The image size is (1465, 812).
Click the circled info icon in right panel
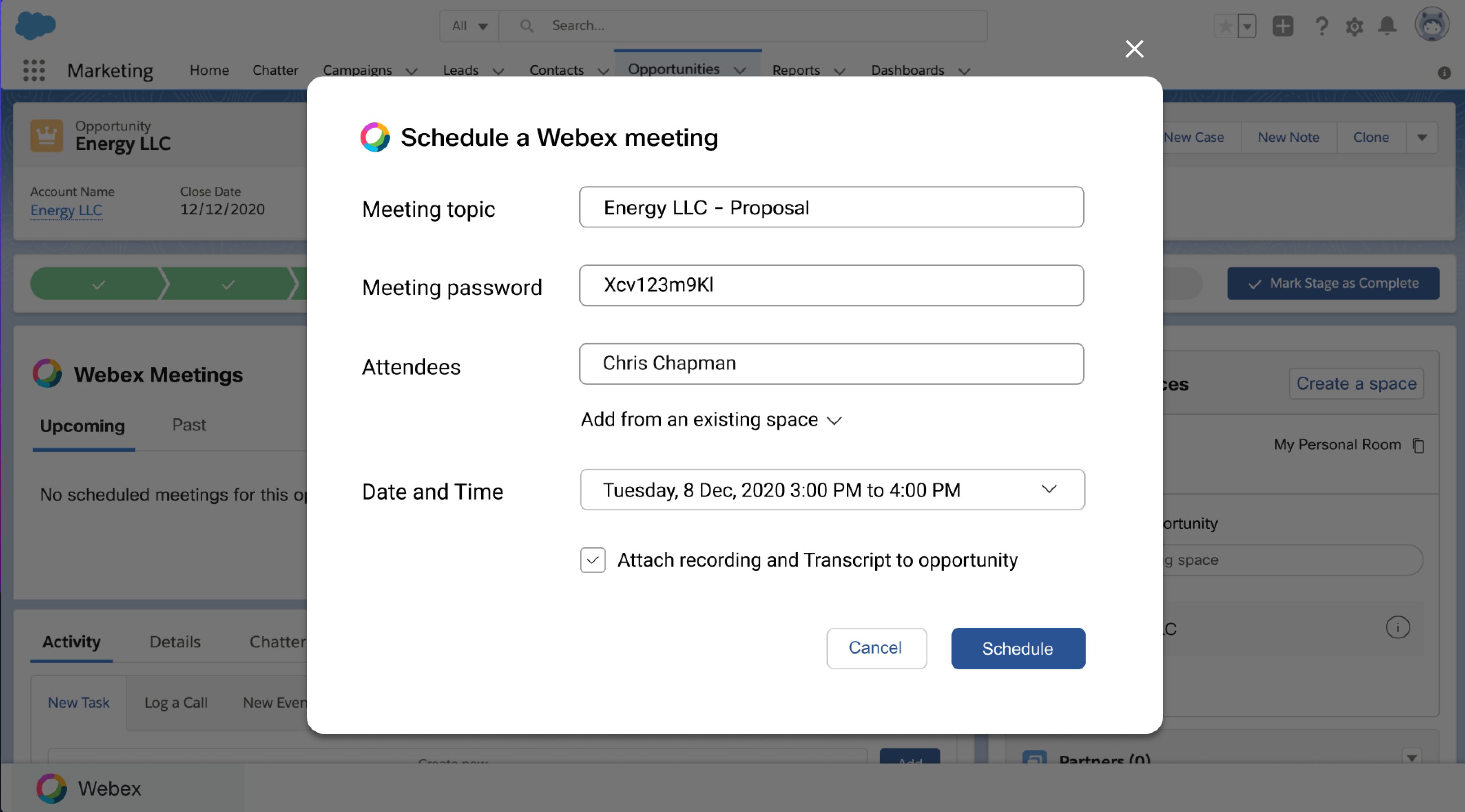[1398, 628]
